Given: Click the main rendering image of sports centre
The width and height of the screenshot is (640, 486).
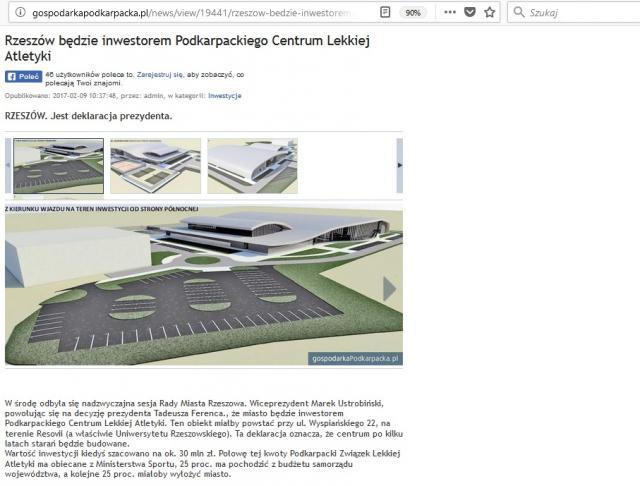Looking at the screenshot, I should tap(200, 285).
